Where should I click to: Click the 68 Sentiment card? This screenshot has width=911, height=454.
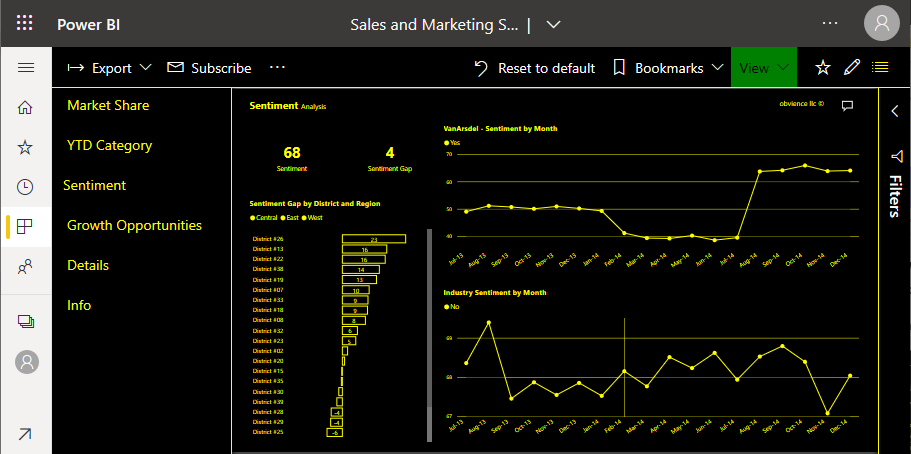tap(292, 159)
